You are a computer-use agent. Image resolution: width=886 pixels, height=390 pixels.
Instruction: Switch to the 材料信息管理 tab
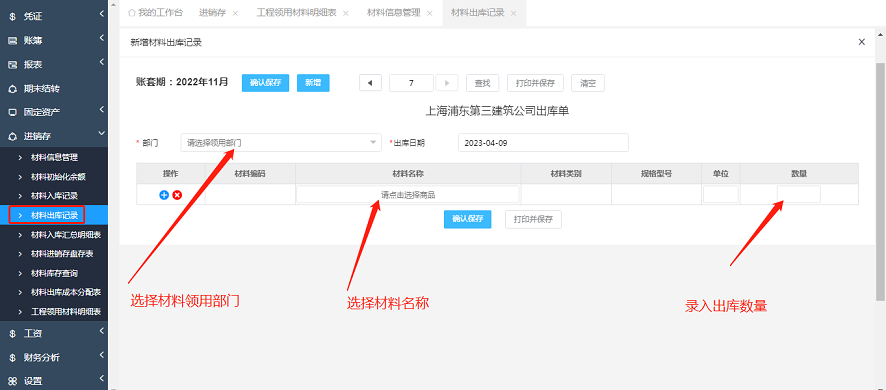(394, 12)
